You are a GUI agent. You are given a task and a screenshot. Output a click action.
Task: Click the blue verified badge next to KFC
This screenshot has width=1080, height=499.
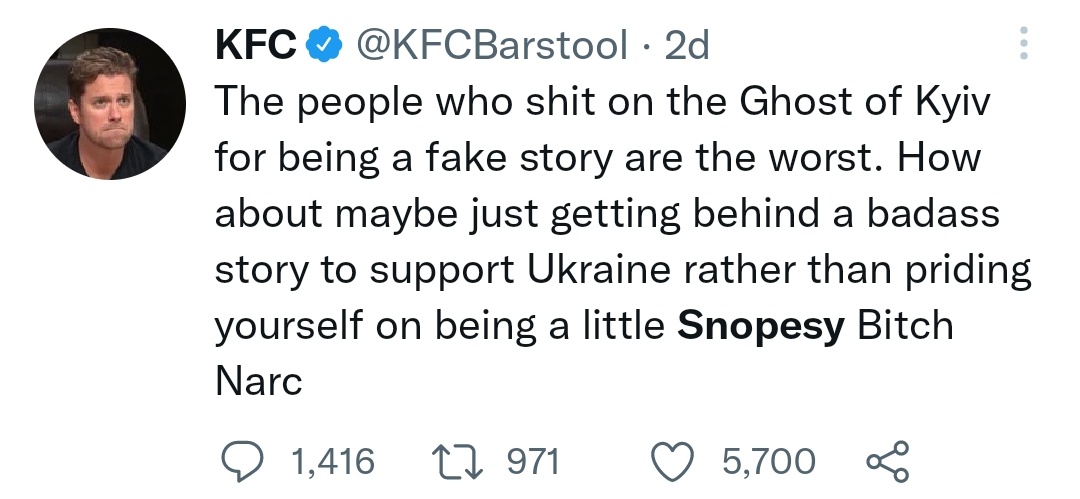point(320,46)
